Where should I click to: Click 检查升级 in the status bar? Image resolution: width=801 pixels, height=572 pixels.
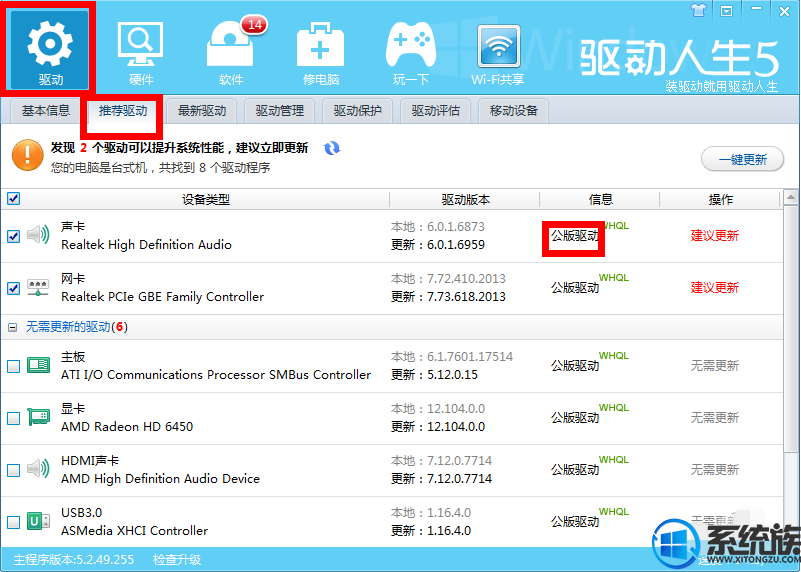tap(177, 560)
